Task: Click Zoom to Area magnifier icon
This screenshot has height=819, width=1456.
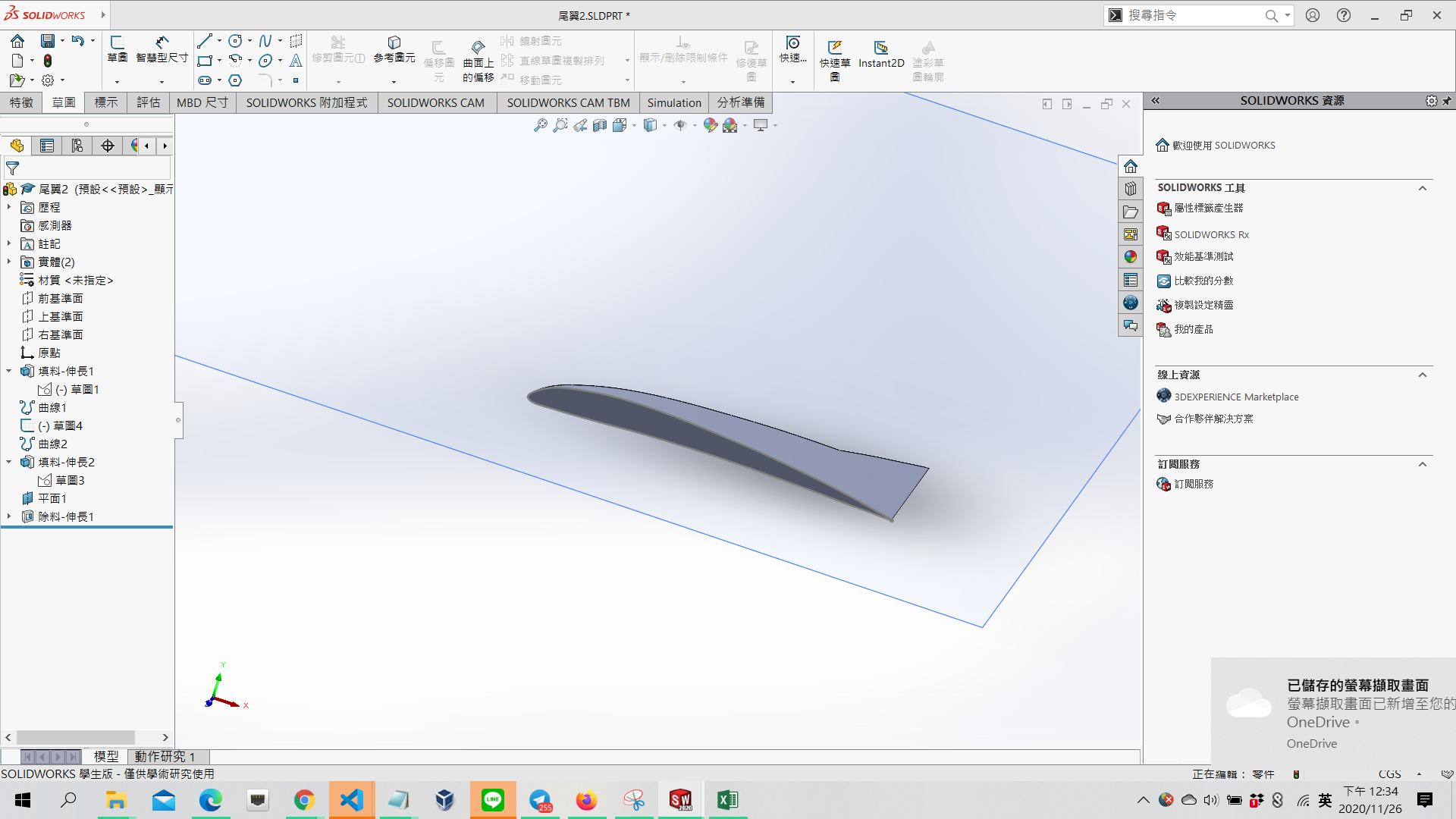Action: pyautogui.click(x=560, y=125)
